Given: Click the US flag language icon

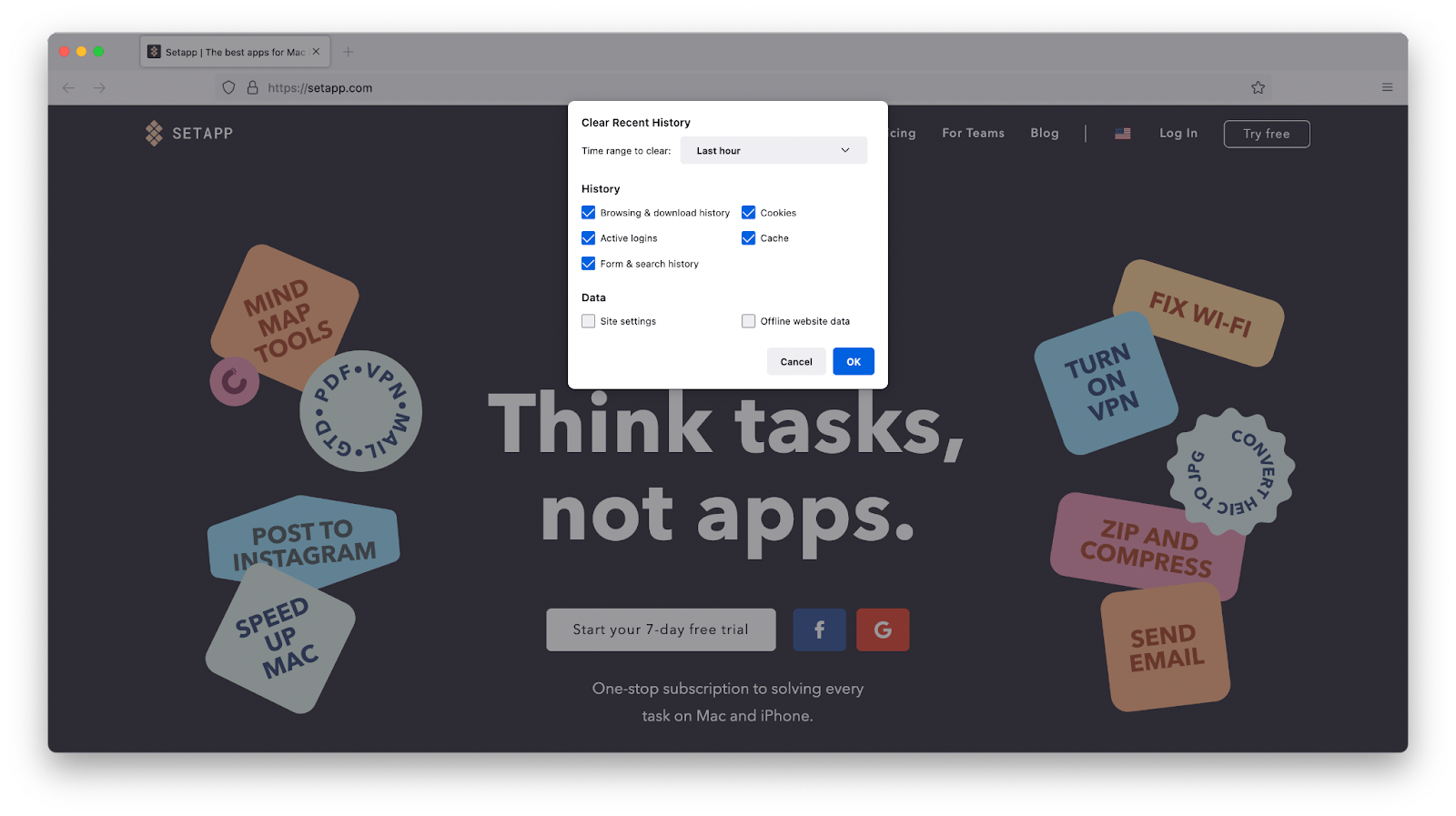Looking at the screenshot, I should click(x=1123, y=134).
